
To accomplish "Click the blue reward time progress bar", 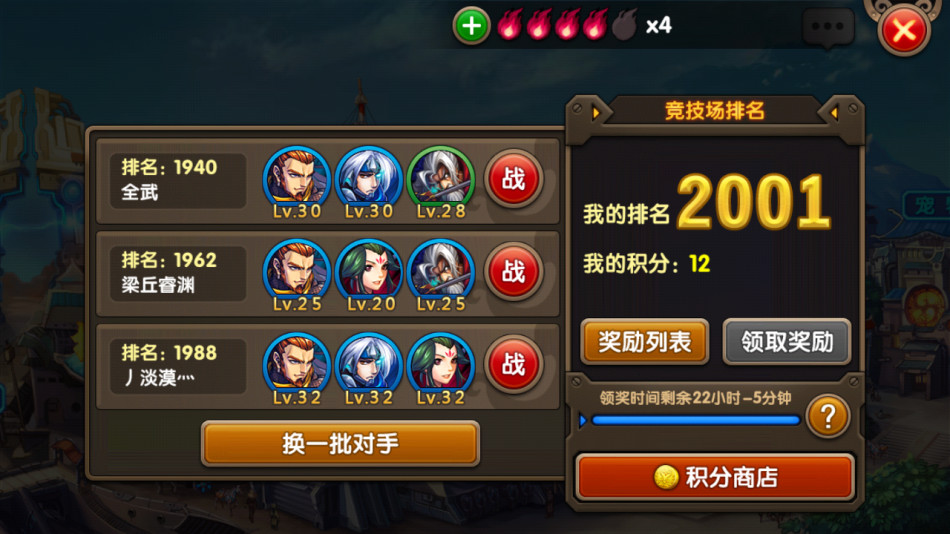I will [696, 420].
